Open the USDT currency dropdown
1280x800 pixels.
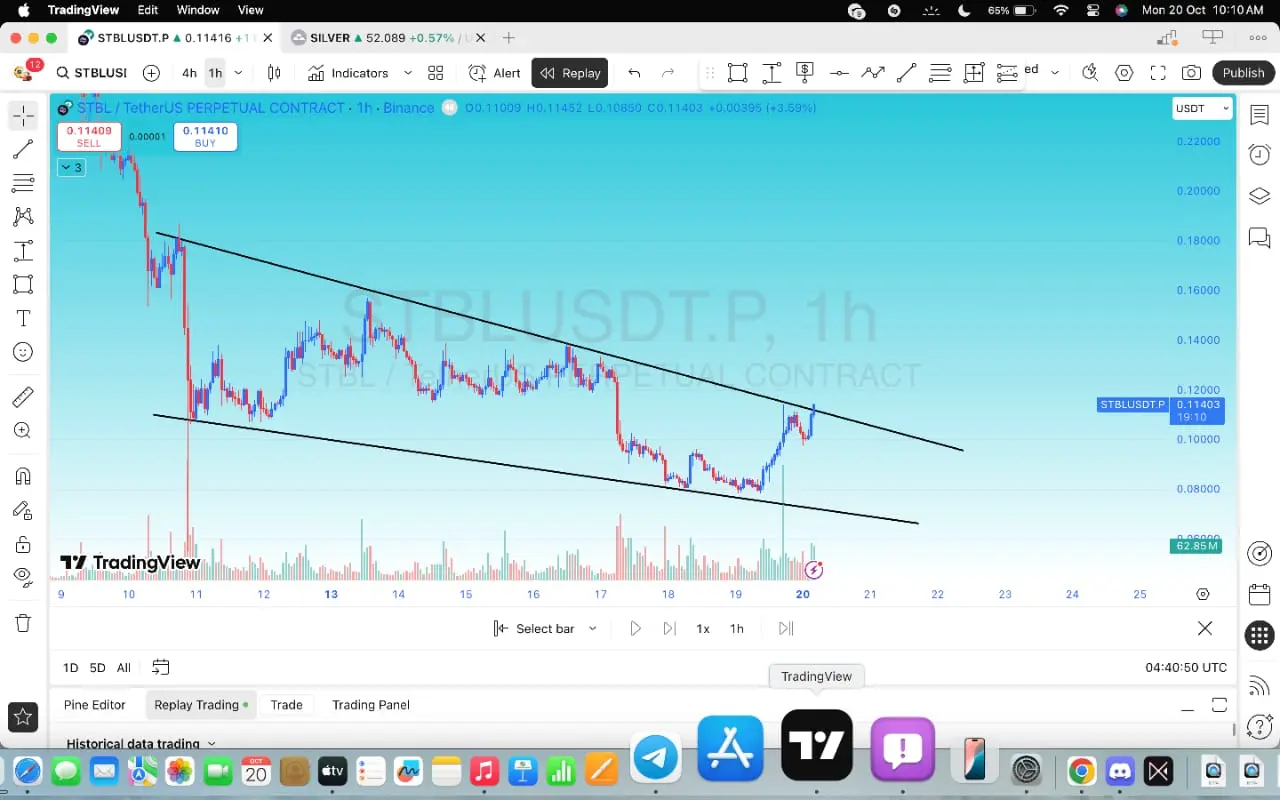tap(1202, 108)
